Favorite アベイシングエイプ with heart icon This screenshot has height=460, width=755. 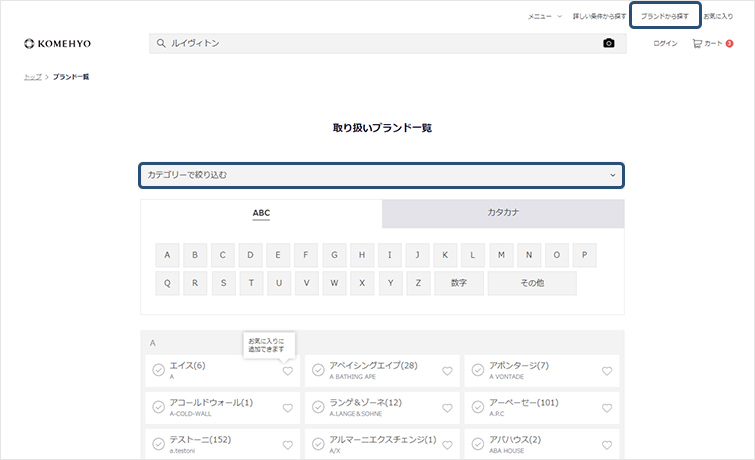[447, 371]
